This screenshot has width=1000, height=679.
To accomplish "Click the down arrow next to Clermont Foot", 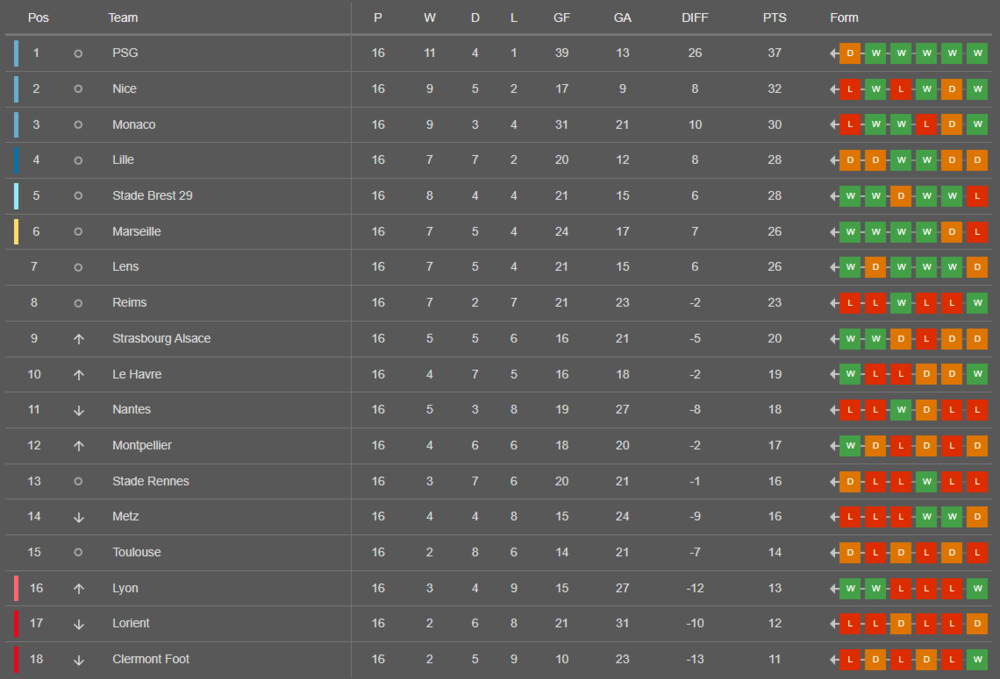I will (78, 660).
